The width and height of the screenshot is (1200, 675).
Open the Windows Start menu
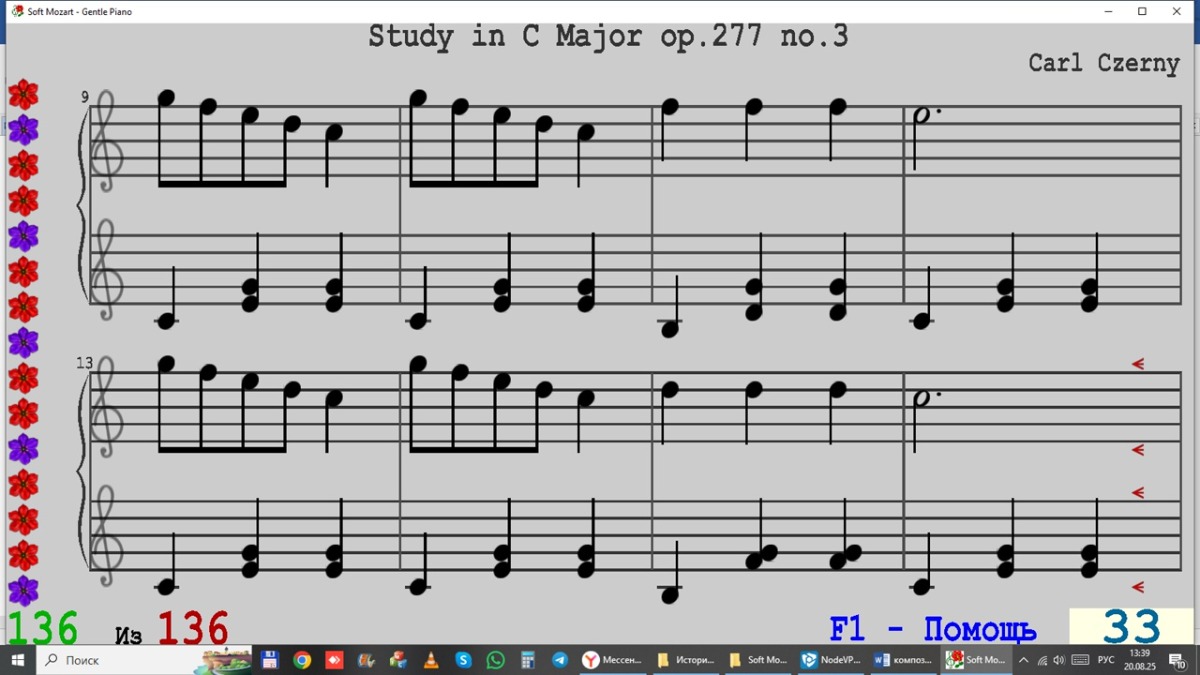tap(17, 660)
